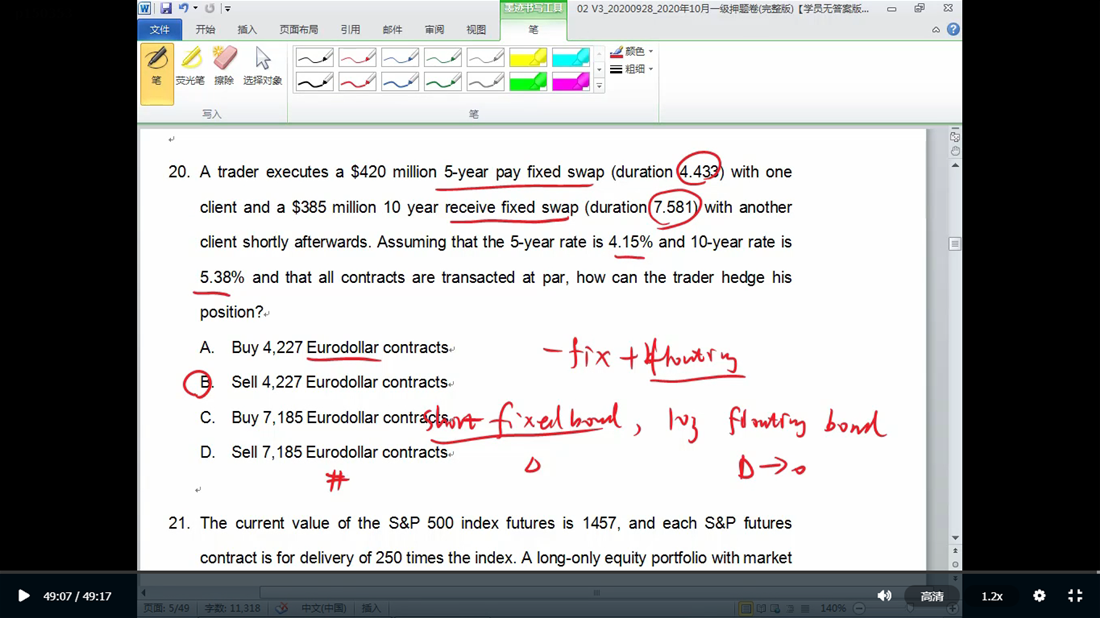Choose the black pen style in bottom row
The height and width of the screenshot is (618, 1100).
click(314, 82)
